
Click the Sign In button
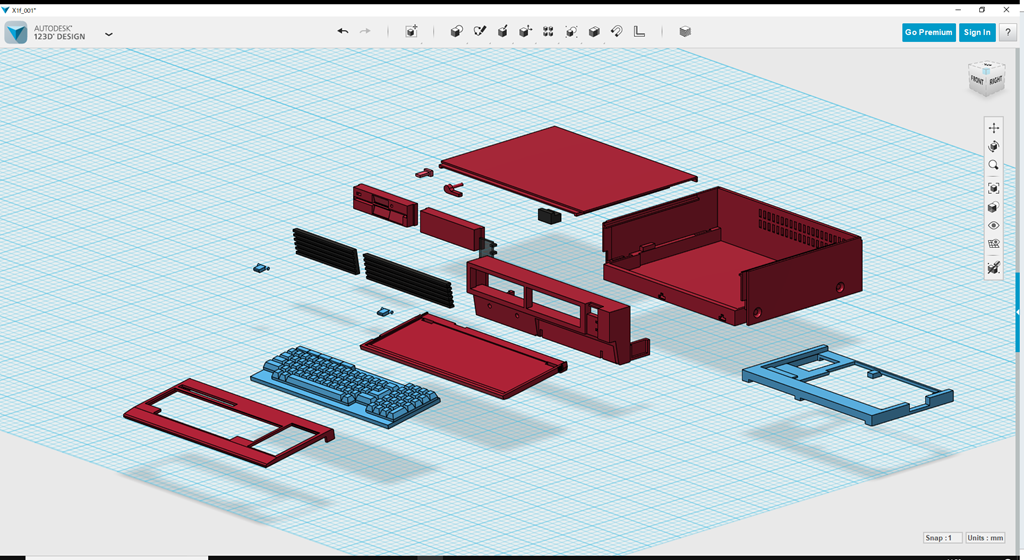977,32
